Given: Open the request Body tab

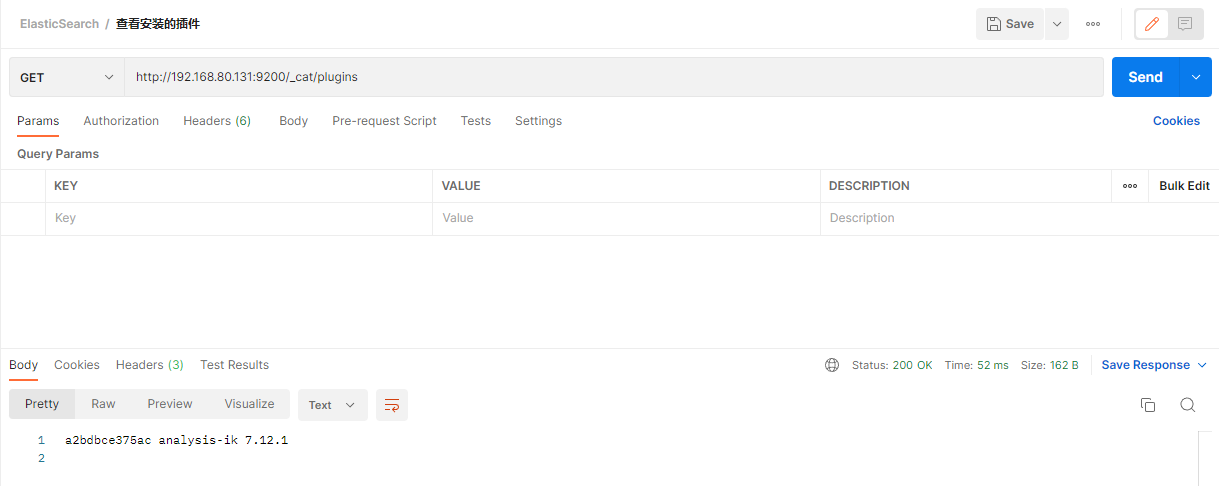Looking at the screenshot, I should coord(293,121).
